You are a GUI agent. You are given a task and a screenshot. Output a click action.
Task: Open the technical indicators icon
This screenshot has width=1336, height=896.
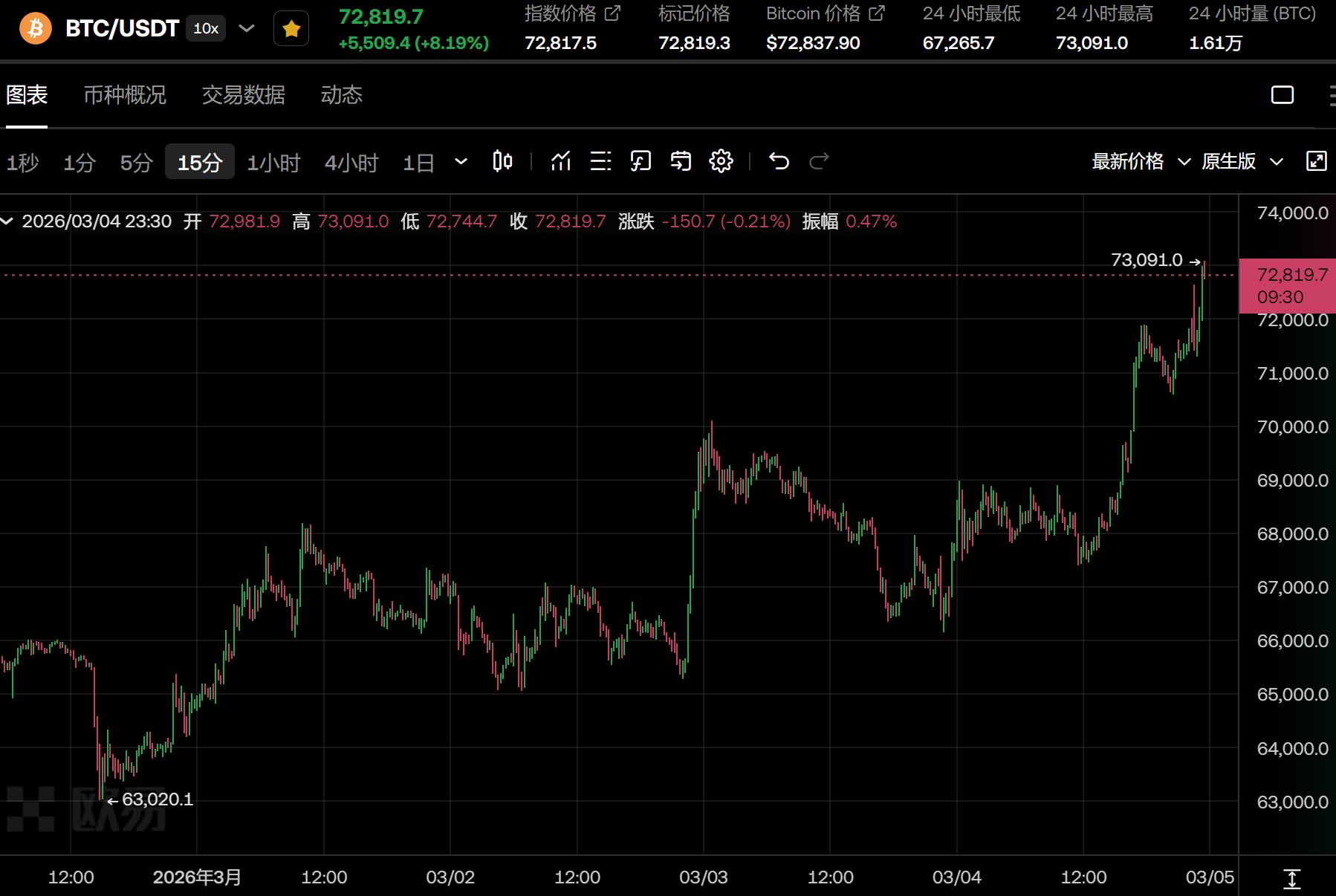point(561,161)
